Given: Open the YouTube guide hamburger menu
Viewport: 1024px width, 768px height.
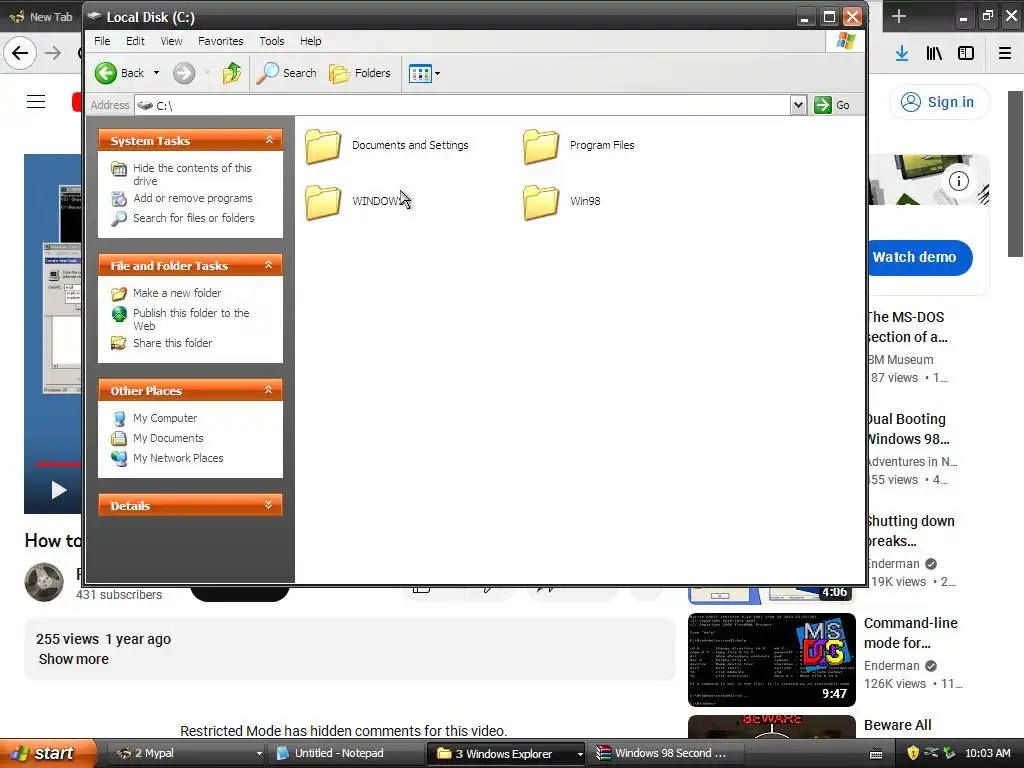Looking at the screenshot, I should (36, 102).
